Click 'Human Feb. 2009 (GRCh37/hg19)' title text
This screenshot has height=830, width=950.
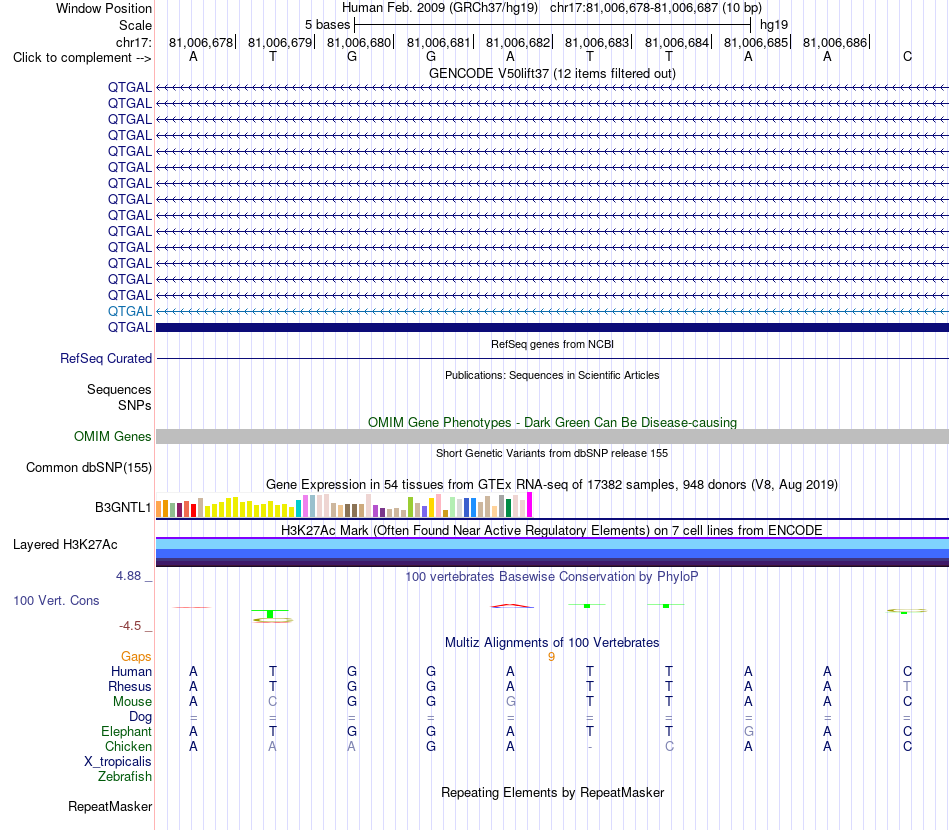[x=440, y=8]
